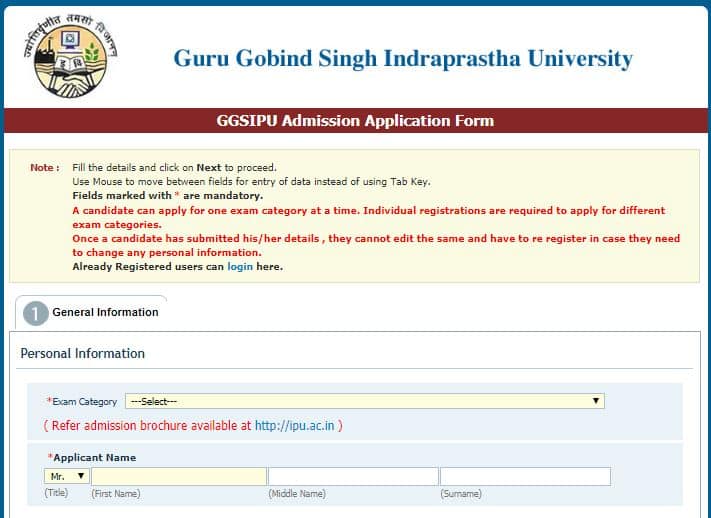The image size is (711, 518).
Task: Click the login link for registered users
Action: click(x=240, y=267)
